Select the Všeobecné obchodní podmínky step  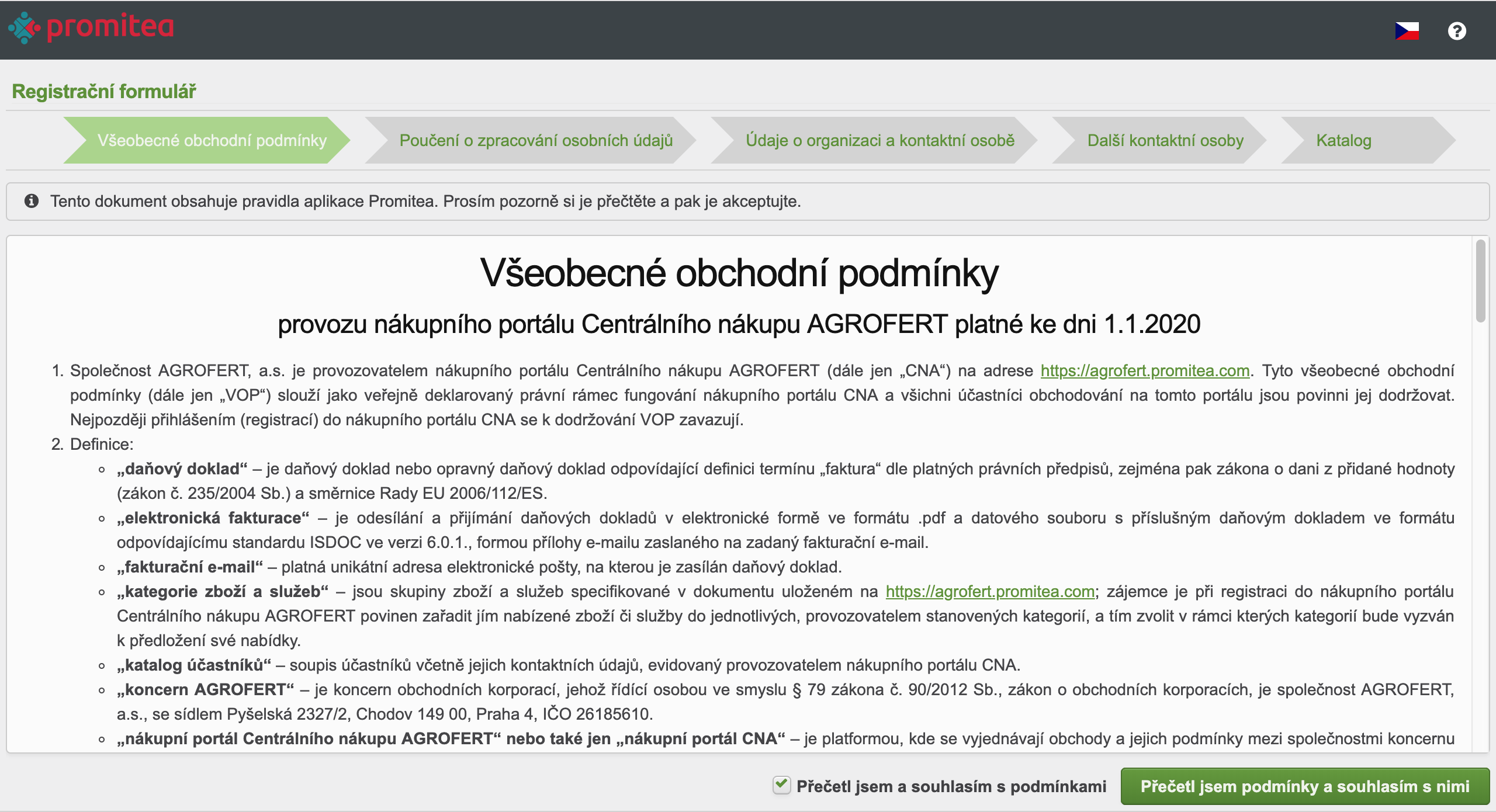[x=207, y=140]
